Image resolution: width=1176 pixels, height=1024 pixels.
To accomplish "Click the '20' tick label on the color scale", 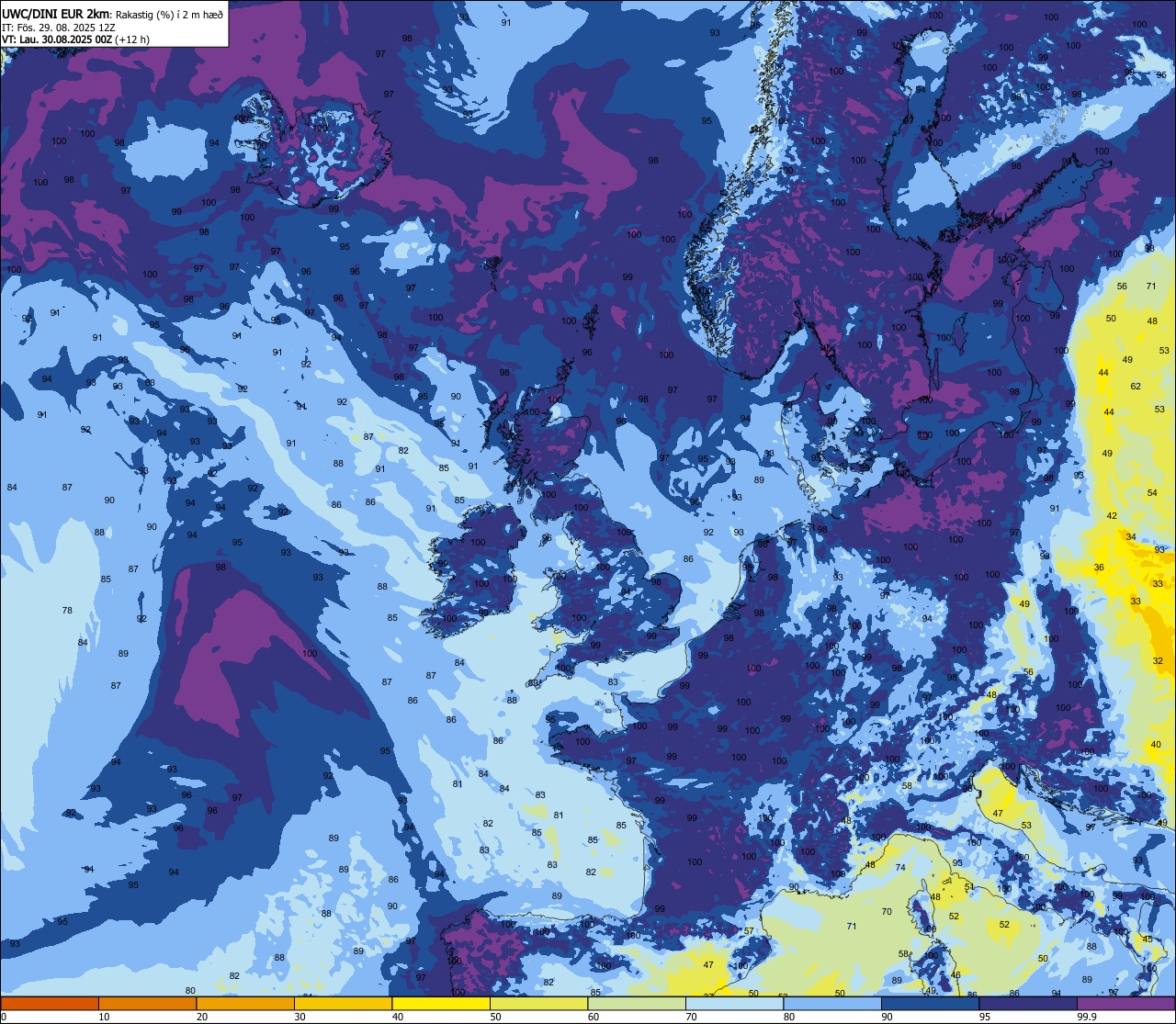I will point(202,1017).
